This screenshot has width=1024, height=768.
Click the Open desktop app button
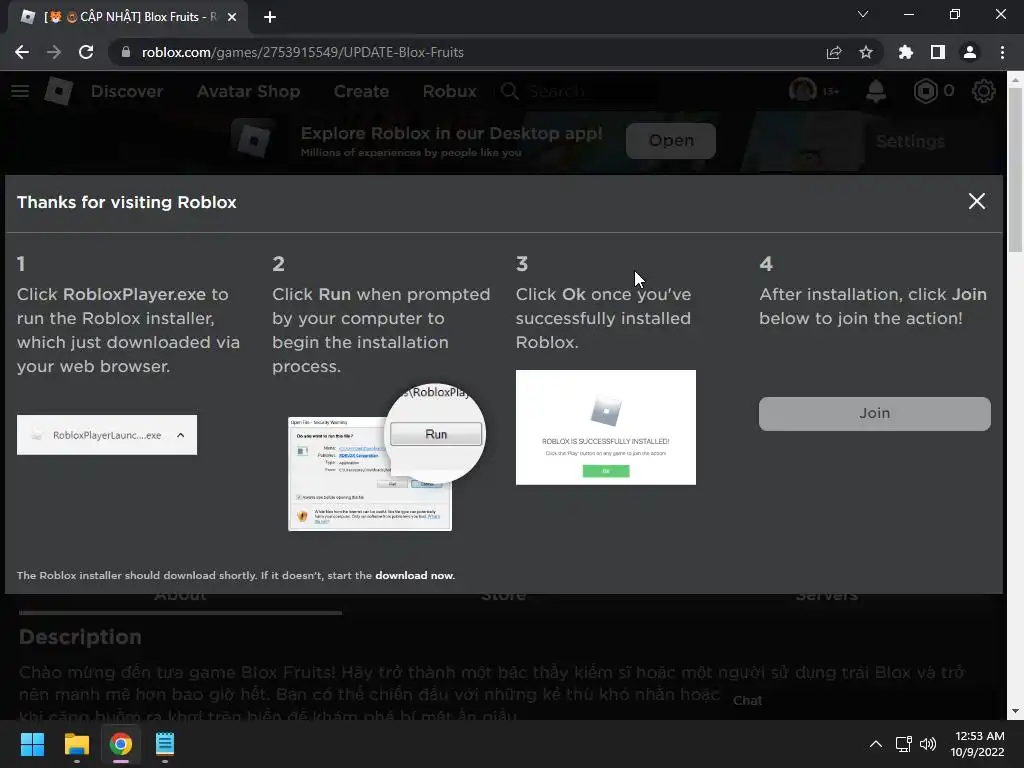(671, 140)
